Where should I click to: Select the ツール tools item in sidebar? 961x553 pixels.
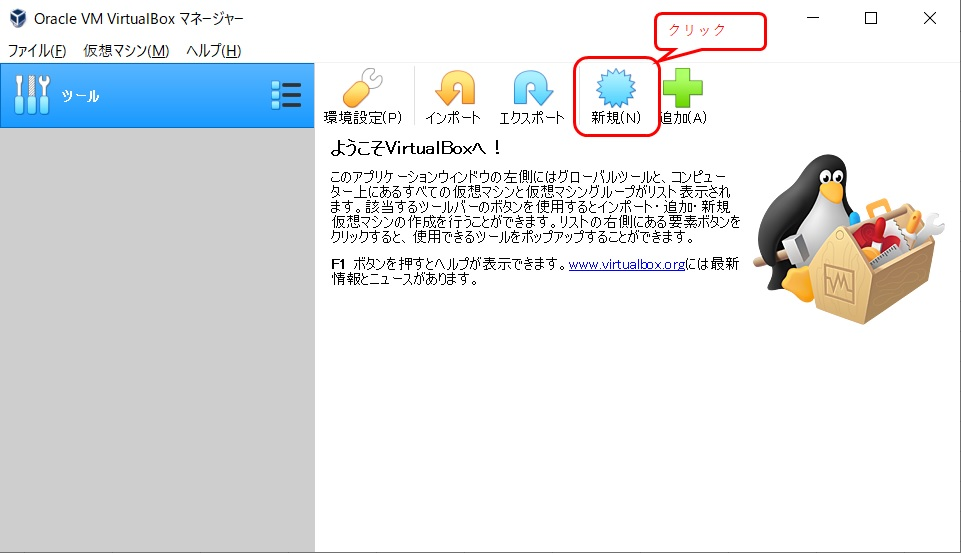tap(157, 96)
